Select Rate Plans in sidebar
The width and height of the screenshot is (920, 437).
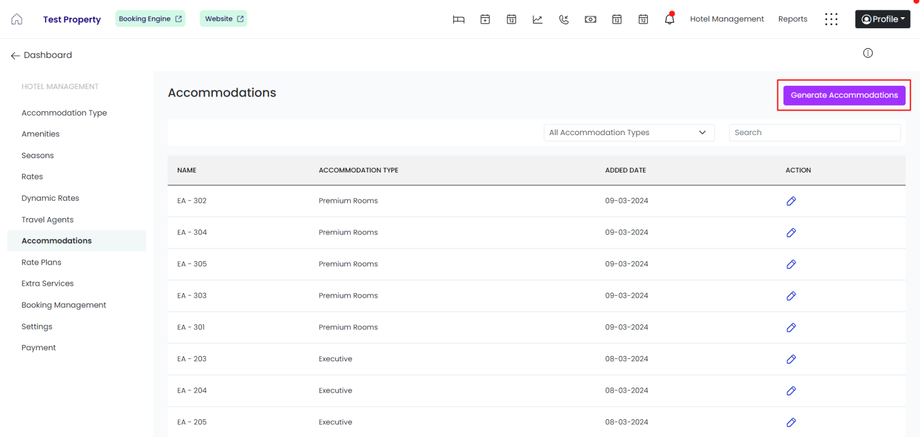41,262
